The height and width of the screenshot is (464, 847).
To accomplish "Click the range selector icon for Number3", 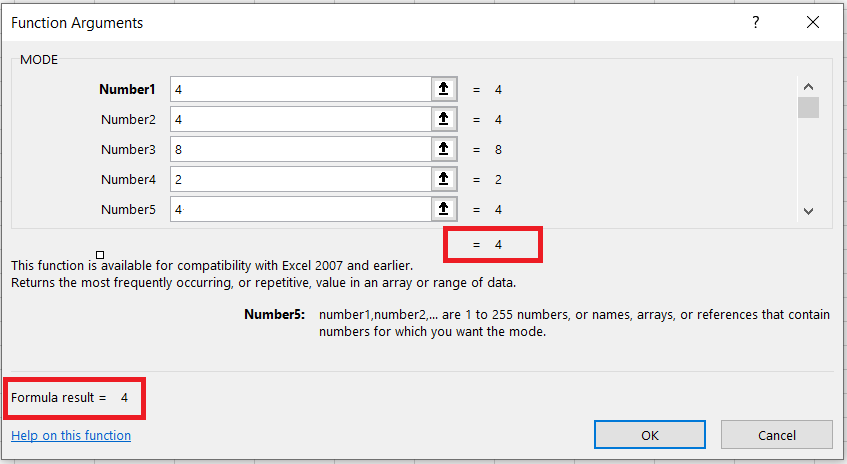I will pos(444,149).
